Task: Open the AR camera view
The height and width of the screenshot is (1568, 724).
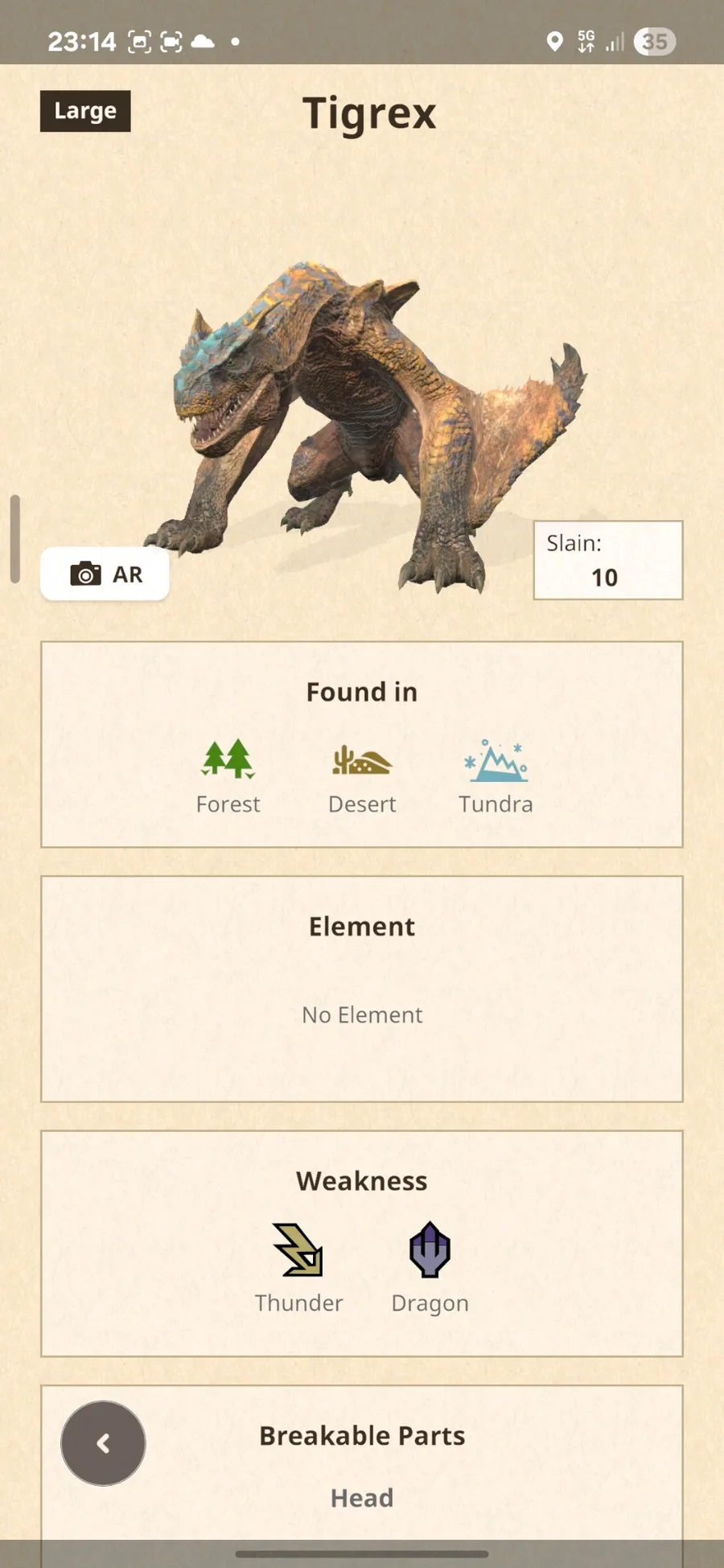Action: click(105, 574)
